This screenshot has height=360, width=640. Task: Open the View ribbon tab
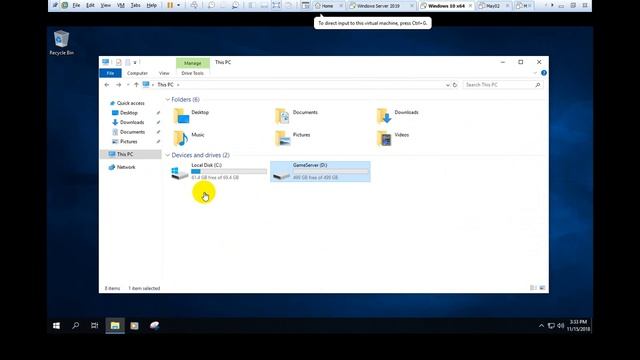164,73
